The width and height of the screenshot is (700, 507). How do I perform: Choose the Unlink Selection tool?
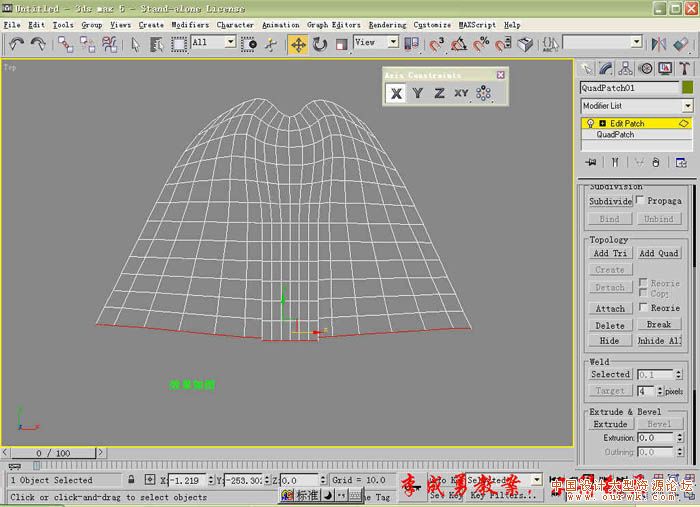(88, 44)
